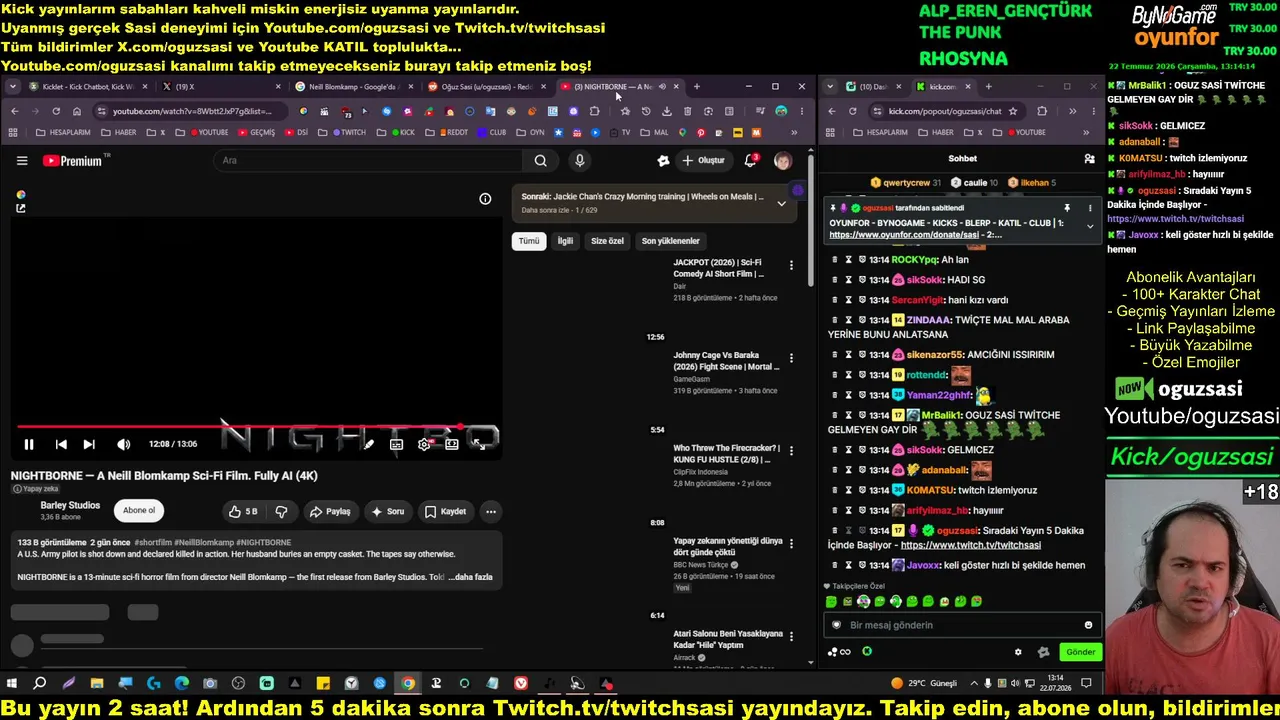The width and height of the screenshot is (1280, 720).
Task: Open options for the JACKPOT (2026) video
Action: (791, 266)
